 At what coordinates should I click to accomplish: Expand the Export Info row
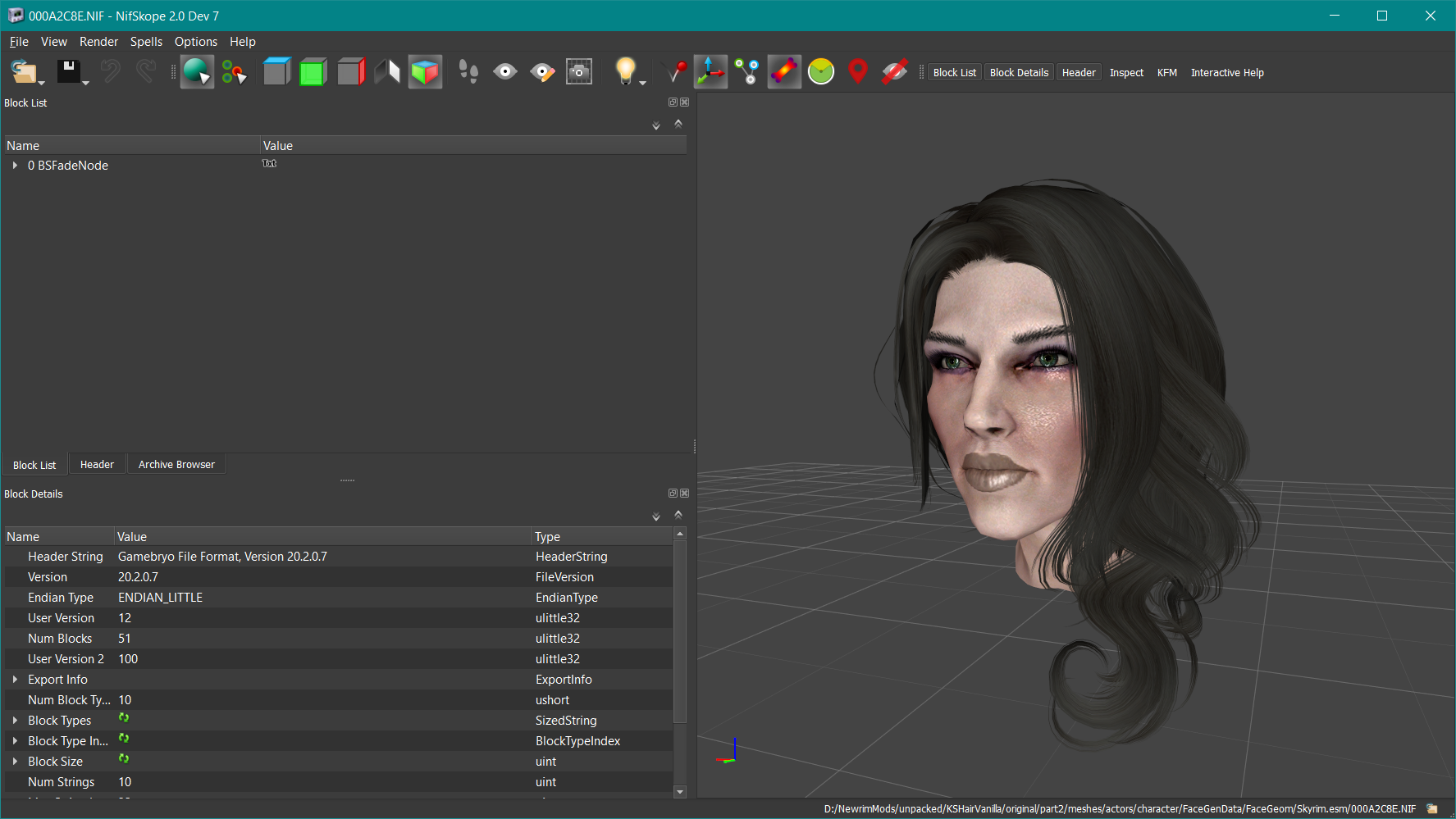(15, 680)
